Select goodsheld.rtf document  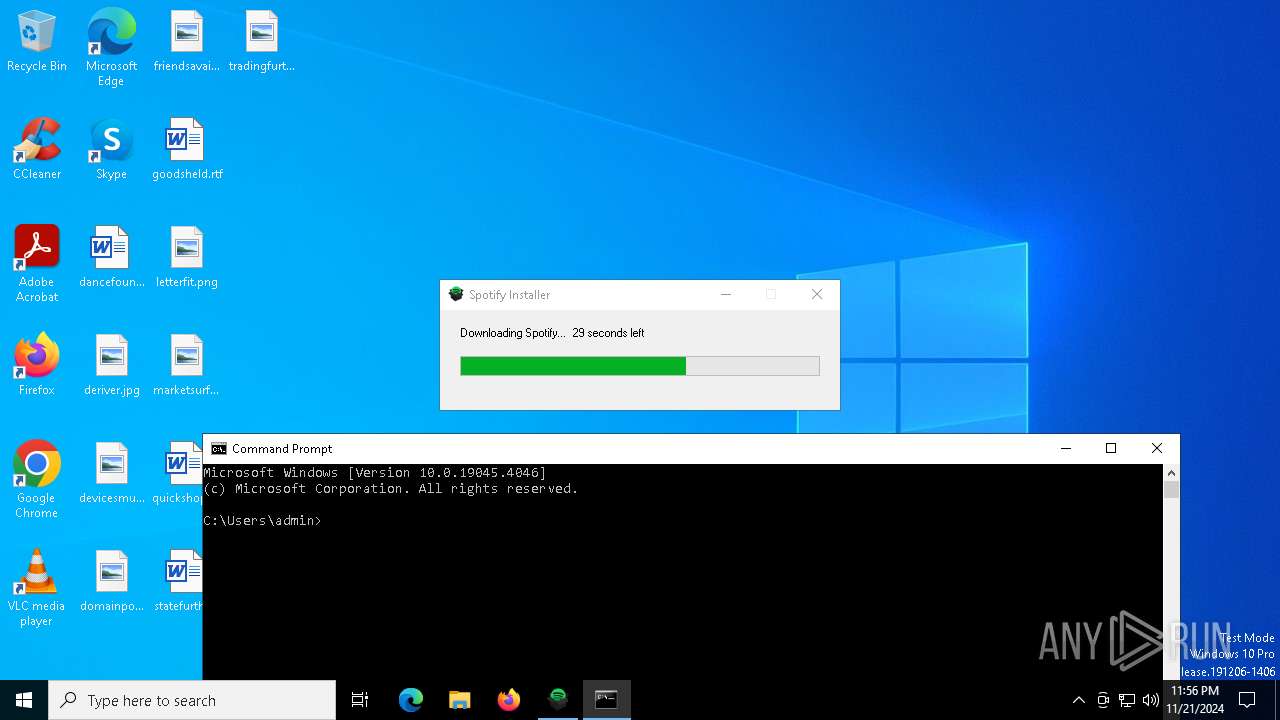click(187, 150)
